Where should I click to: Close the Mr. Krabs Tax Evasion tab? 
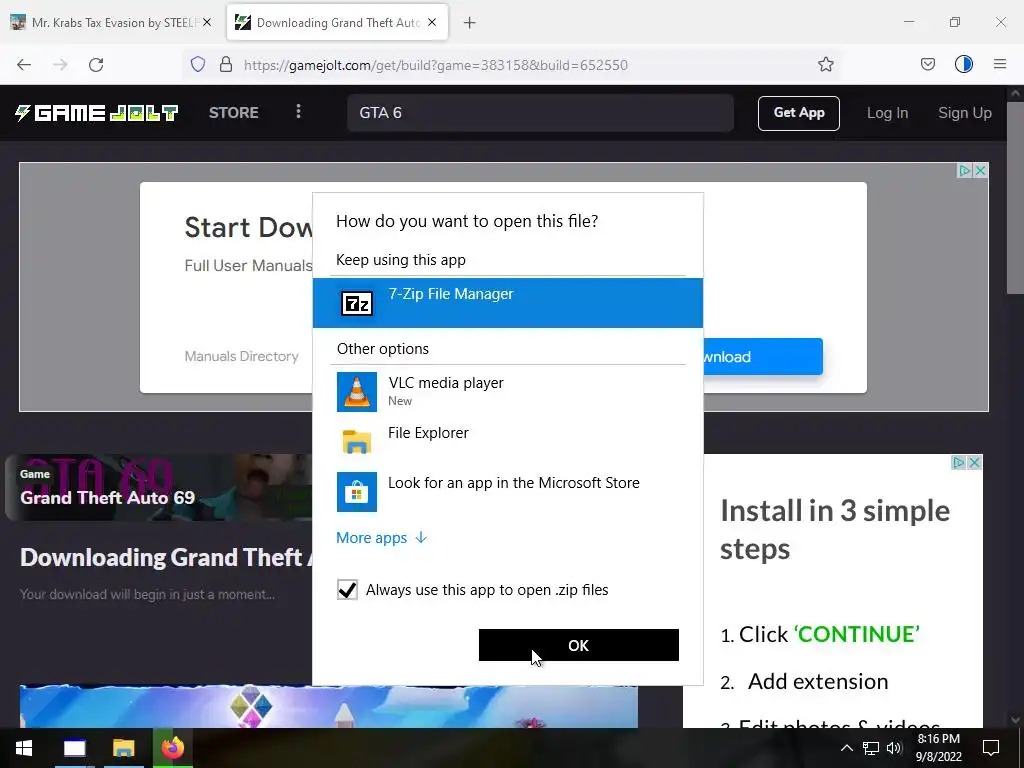click(x=207, y=22)
